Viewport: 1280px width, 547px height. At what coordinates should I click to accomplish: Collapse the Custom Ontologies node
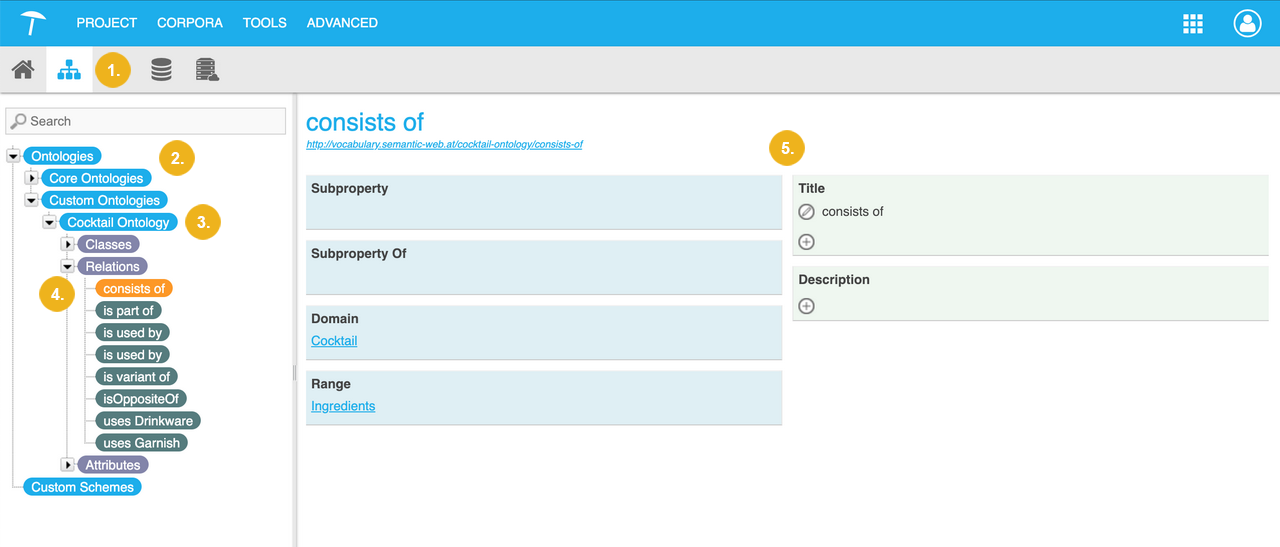pyautogui.click(x=32, y=200)
